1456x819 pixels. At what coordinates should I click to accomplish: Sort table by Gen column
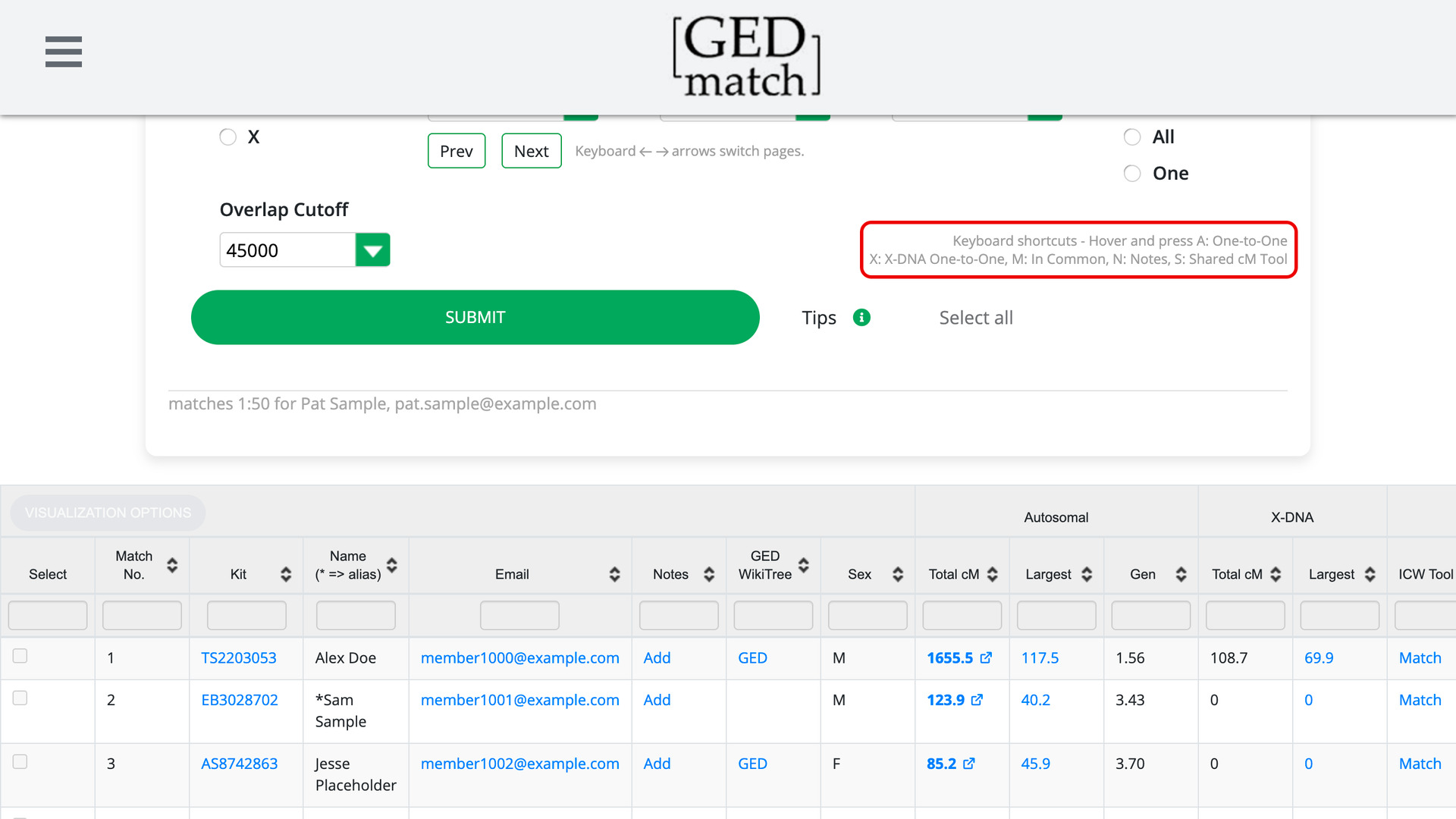pos(1181,574)
